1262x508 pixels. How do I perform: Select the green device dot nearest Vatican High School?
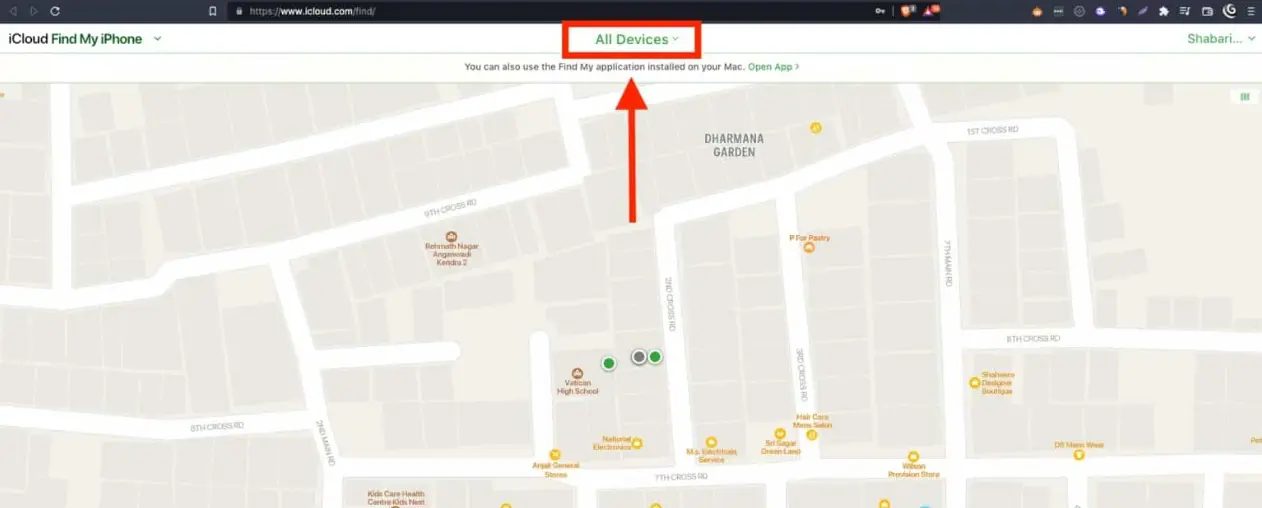coord(608,363)
